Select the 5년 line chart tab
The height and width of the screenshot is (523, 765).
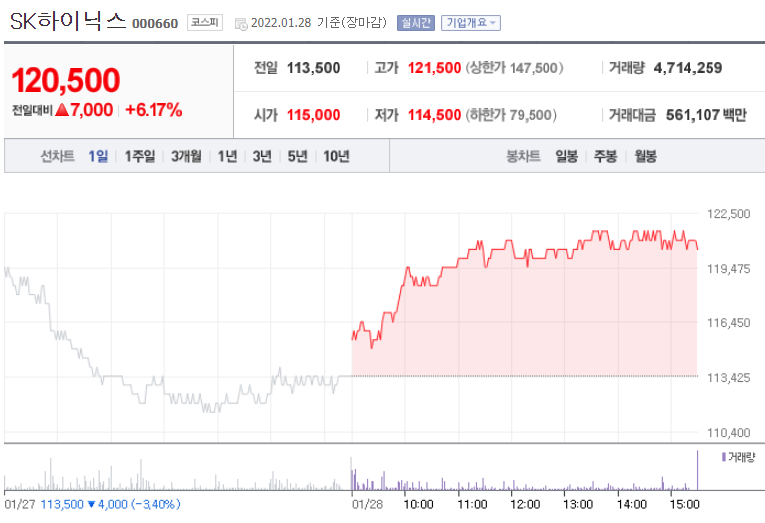click(x=297, y=156)
